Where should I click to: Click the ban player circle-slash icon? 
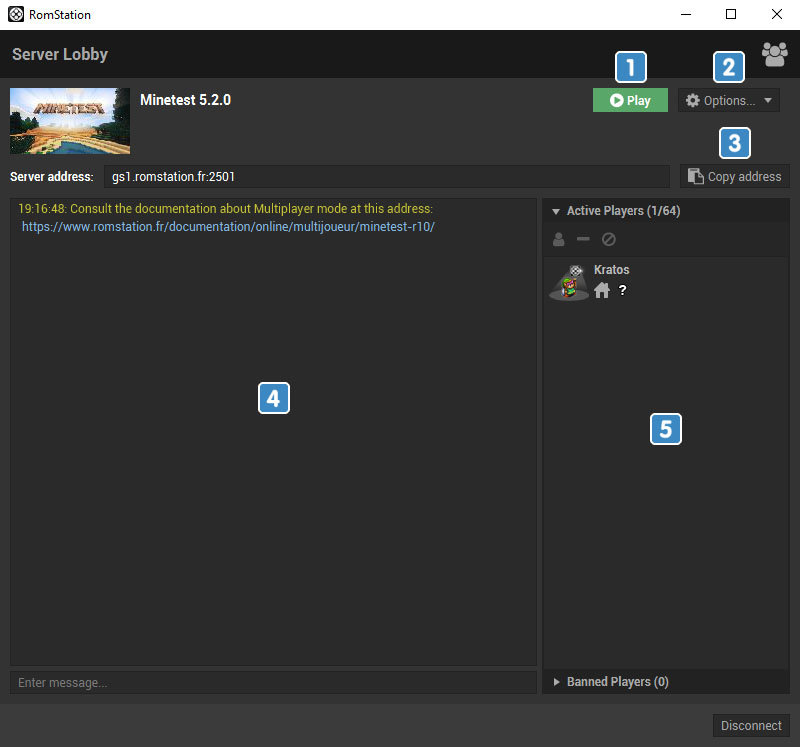[609, 240]
